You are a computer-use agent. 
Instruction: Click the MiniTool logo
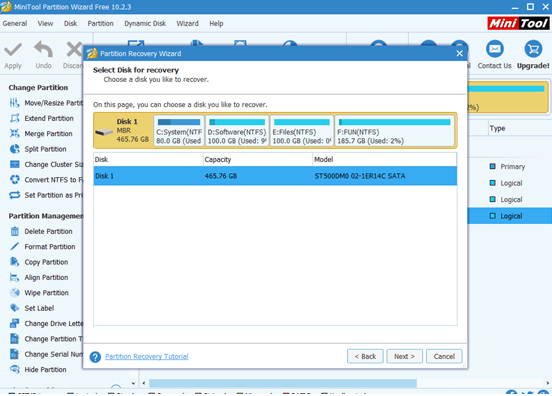point(518,24)
